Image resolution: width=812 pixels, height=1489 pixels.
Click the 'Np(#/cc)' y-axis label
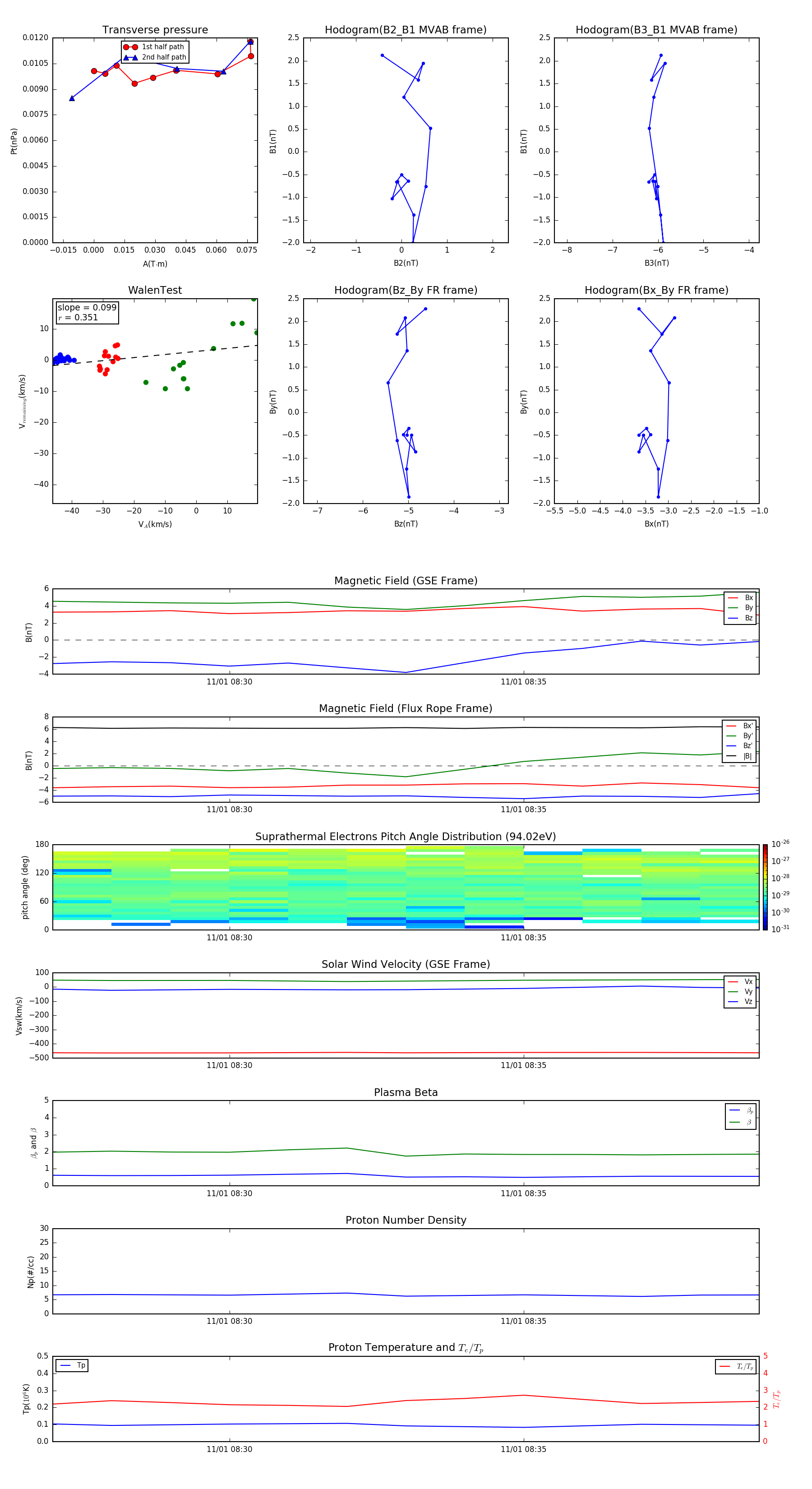pos(31,1272)
